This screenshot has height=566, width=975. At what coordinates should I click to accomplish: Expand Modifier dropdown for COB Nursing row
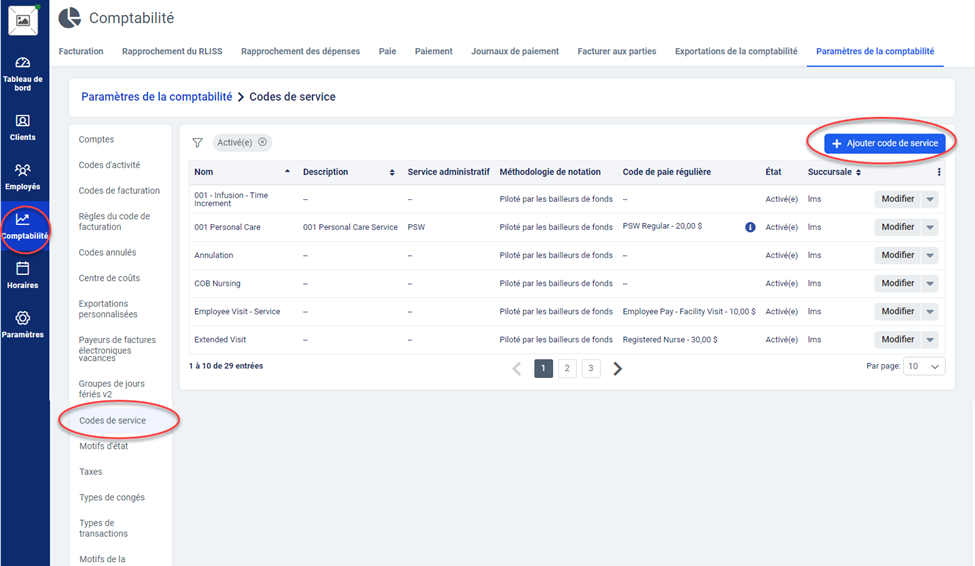[x=930, y=283]
